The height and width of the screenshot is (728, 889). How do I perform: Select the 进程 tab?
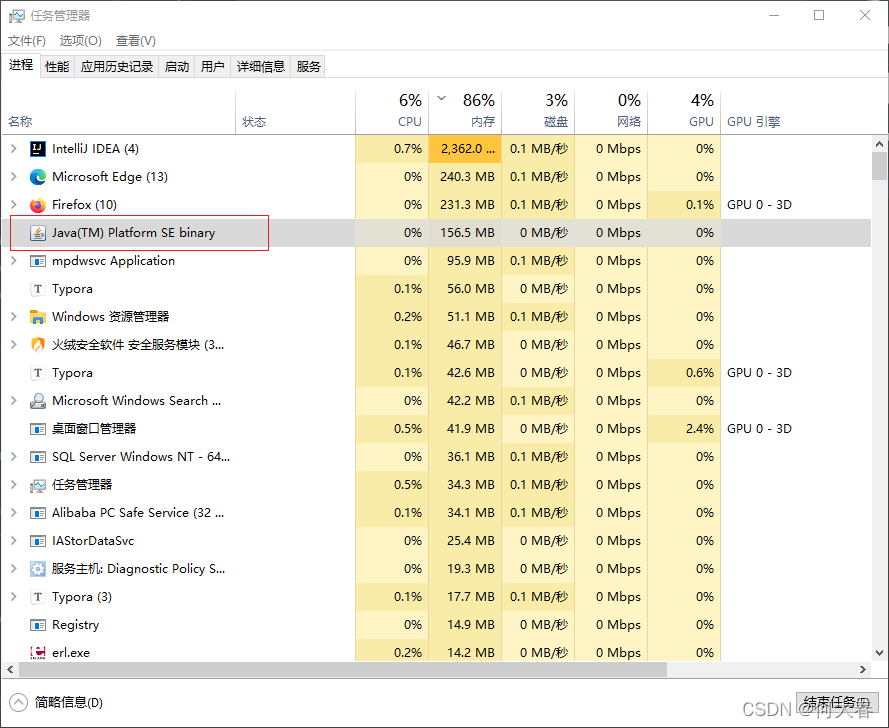[x=21, y=65]
